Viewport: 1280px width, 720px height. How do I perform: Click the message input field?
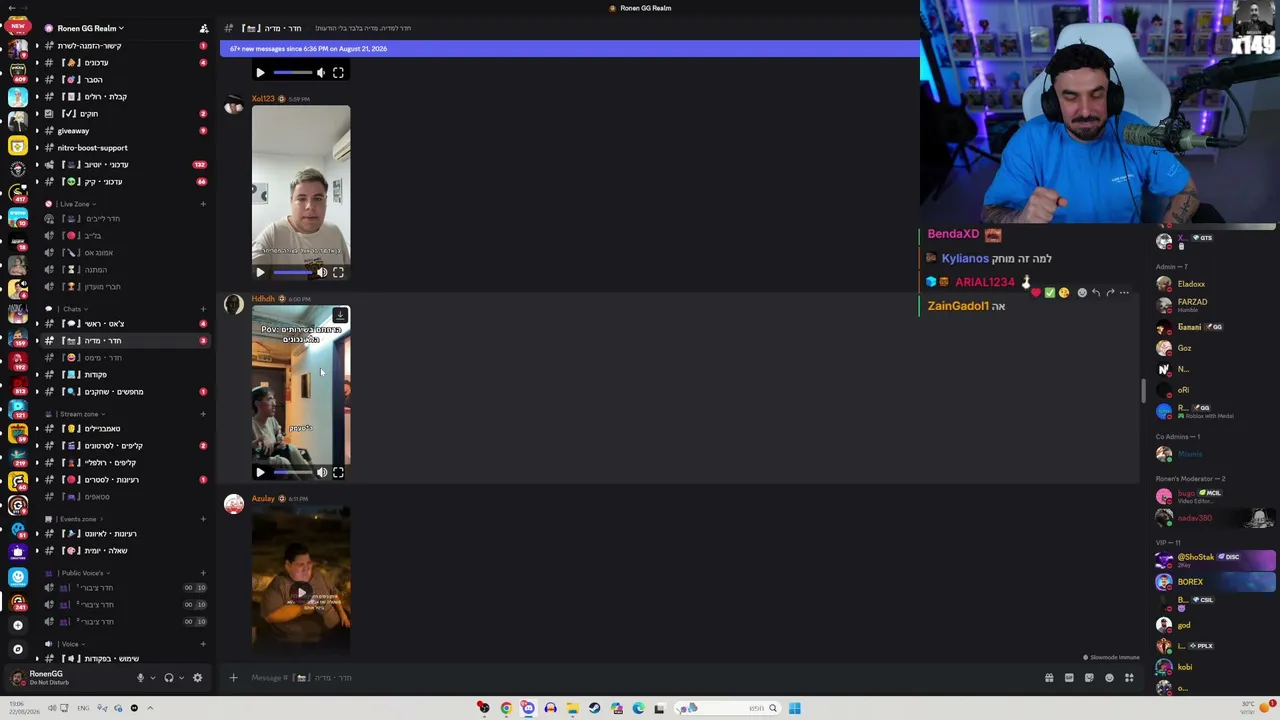click(640, 678)
